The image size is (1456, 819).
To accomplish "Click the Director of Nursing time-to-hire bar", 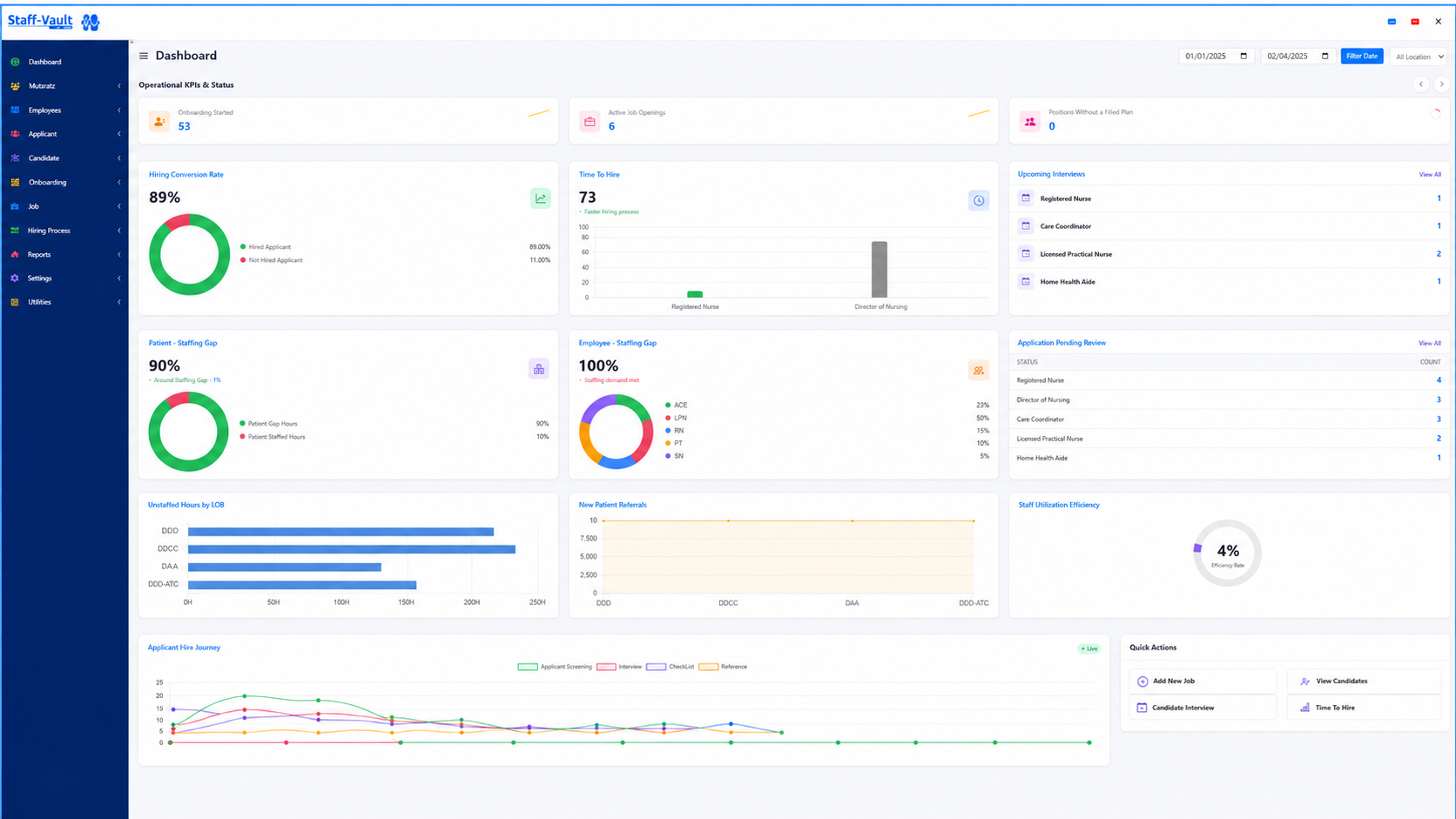I will 880,270.
